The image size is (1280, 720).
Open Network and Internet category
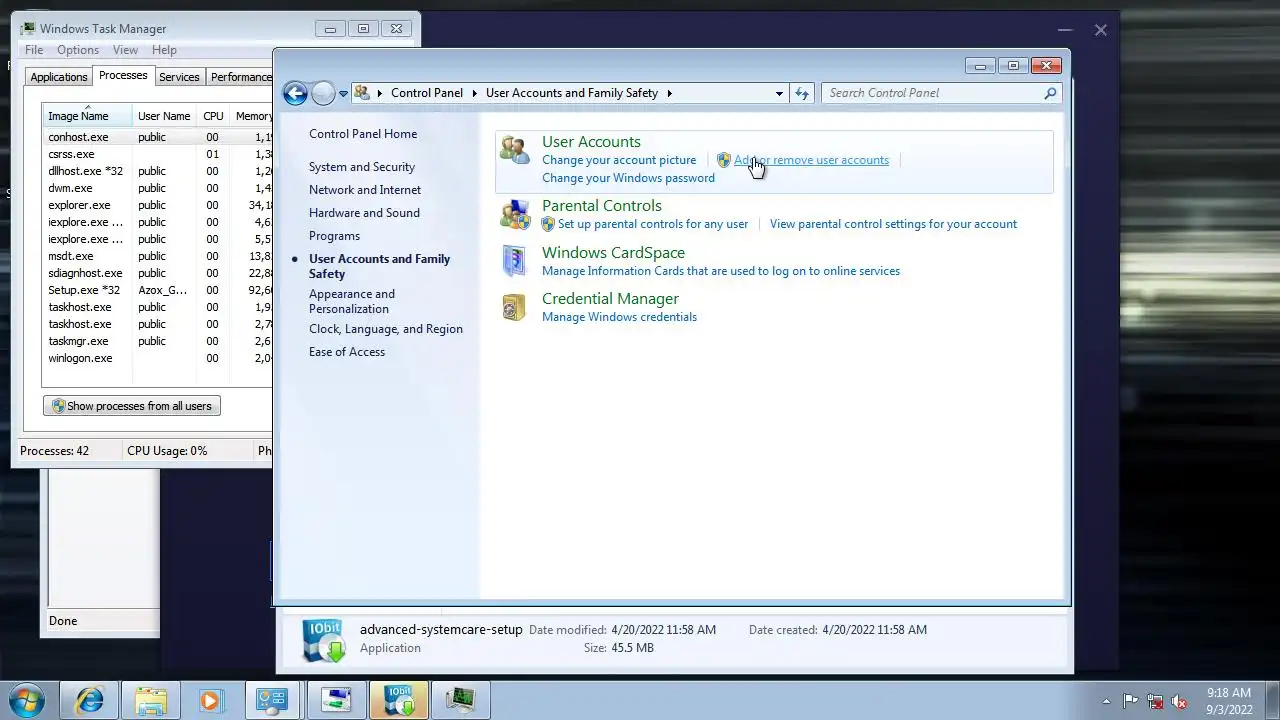tap(365, 190)
